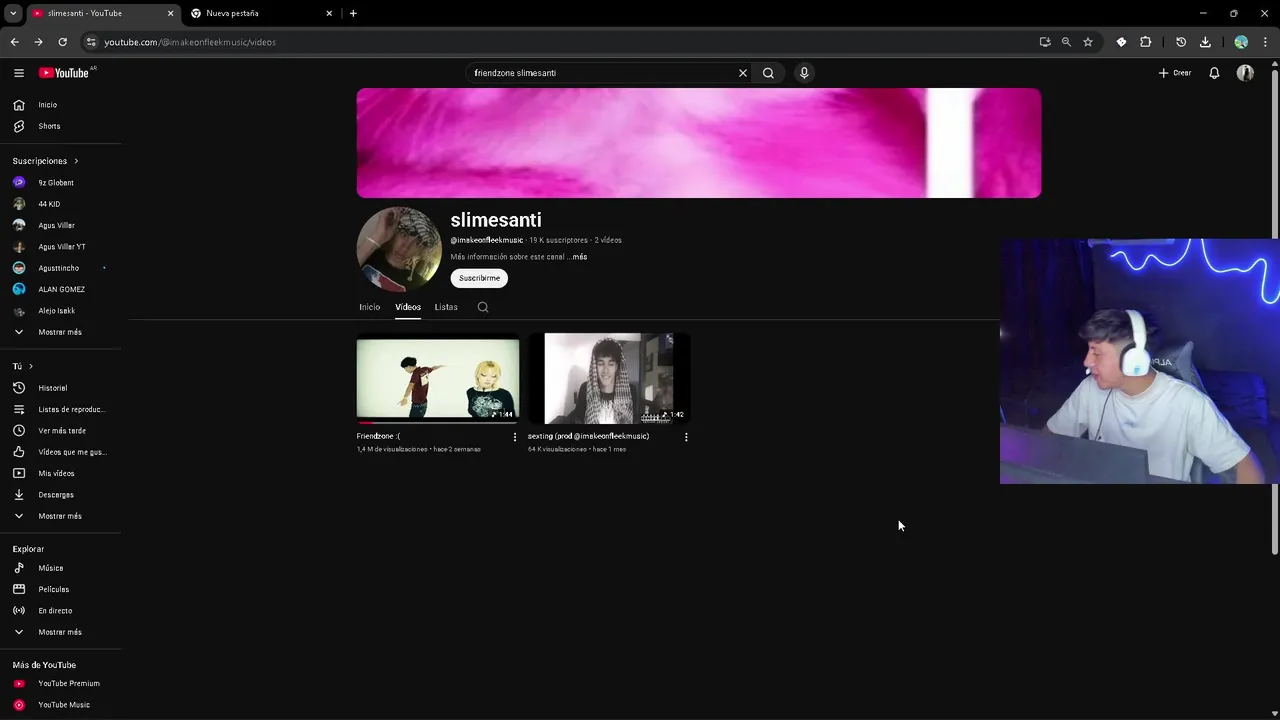Close the Nueva pestaña browser tab
The image size is (1280, 720).
pos(329,13)
